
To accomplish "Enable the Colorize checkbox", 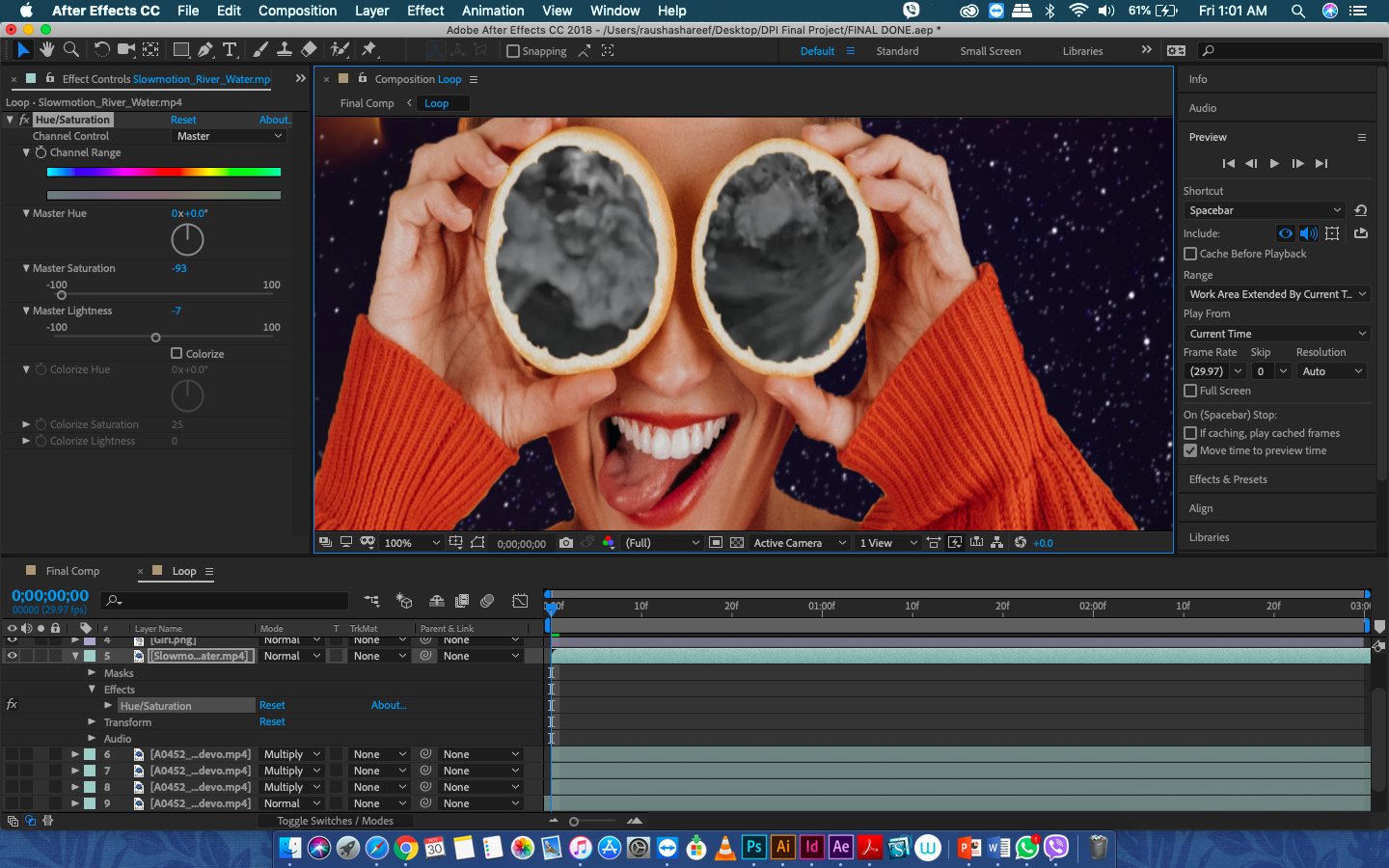I will [x=177, y=353].
